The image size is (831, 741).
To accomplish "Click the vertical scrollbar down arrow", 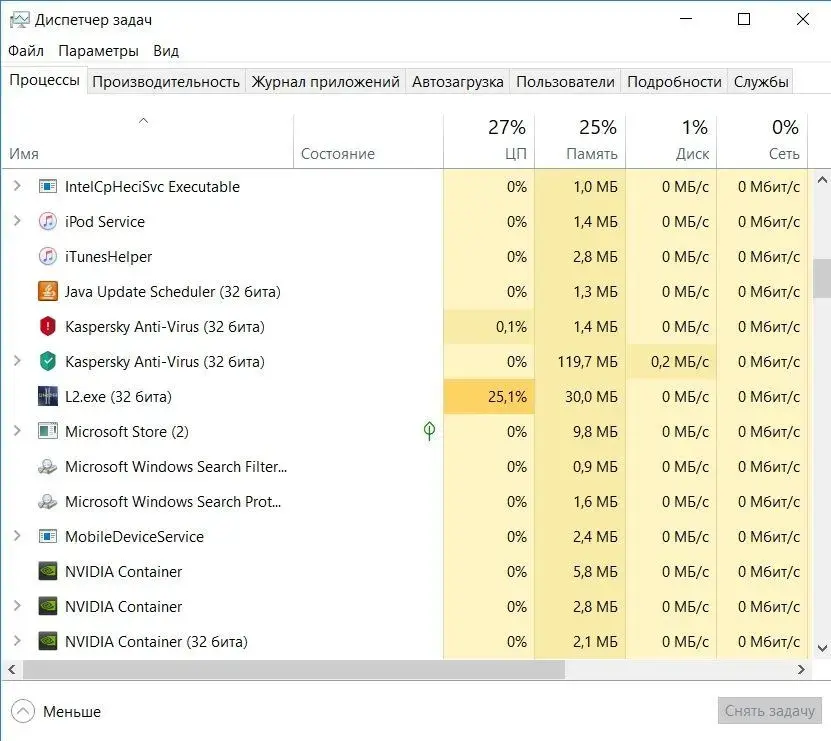I will 822,648.
